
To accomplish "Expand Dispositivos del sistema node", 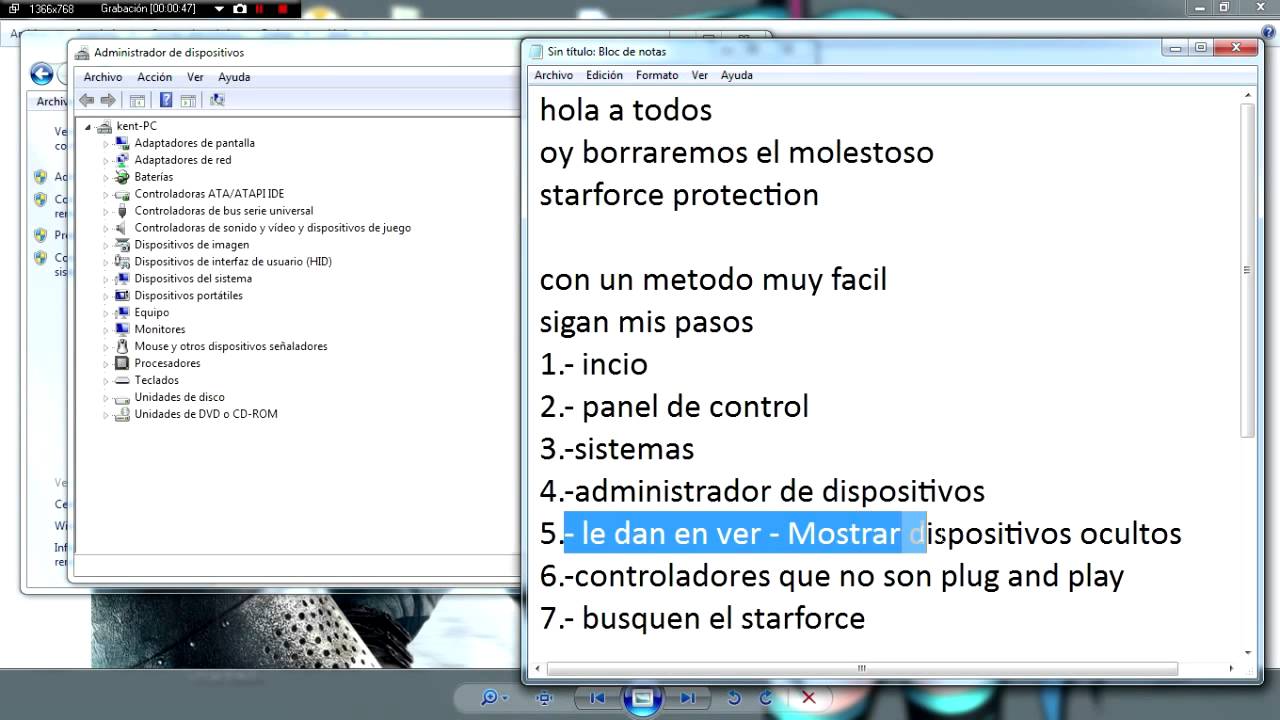I will 105,279.
